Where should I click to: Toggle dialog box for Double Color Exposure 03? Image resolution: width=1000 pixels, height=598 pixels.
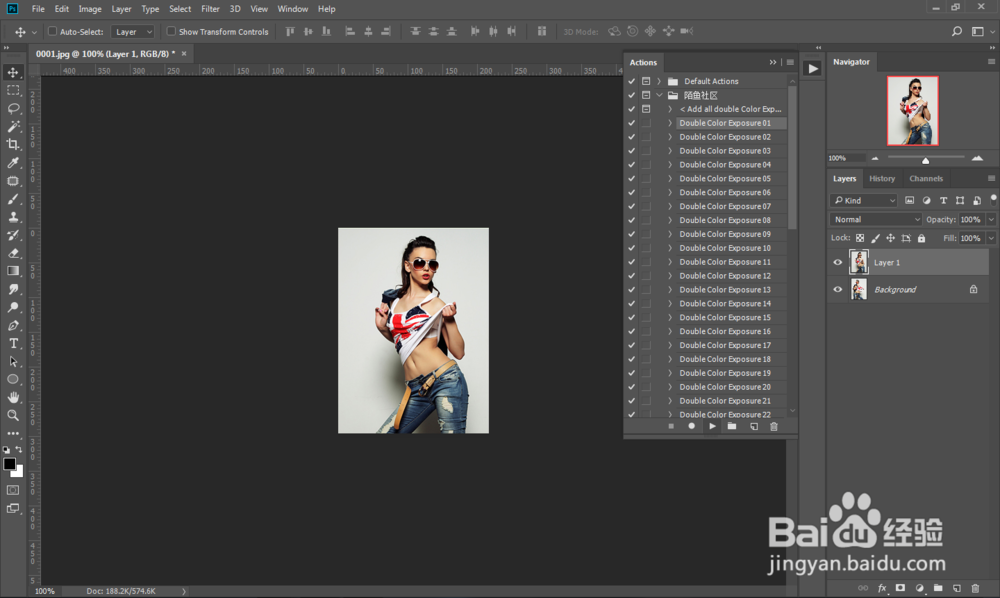[646, 151]
